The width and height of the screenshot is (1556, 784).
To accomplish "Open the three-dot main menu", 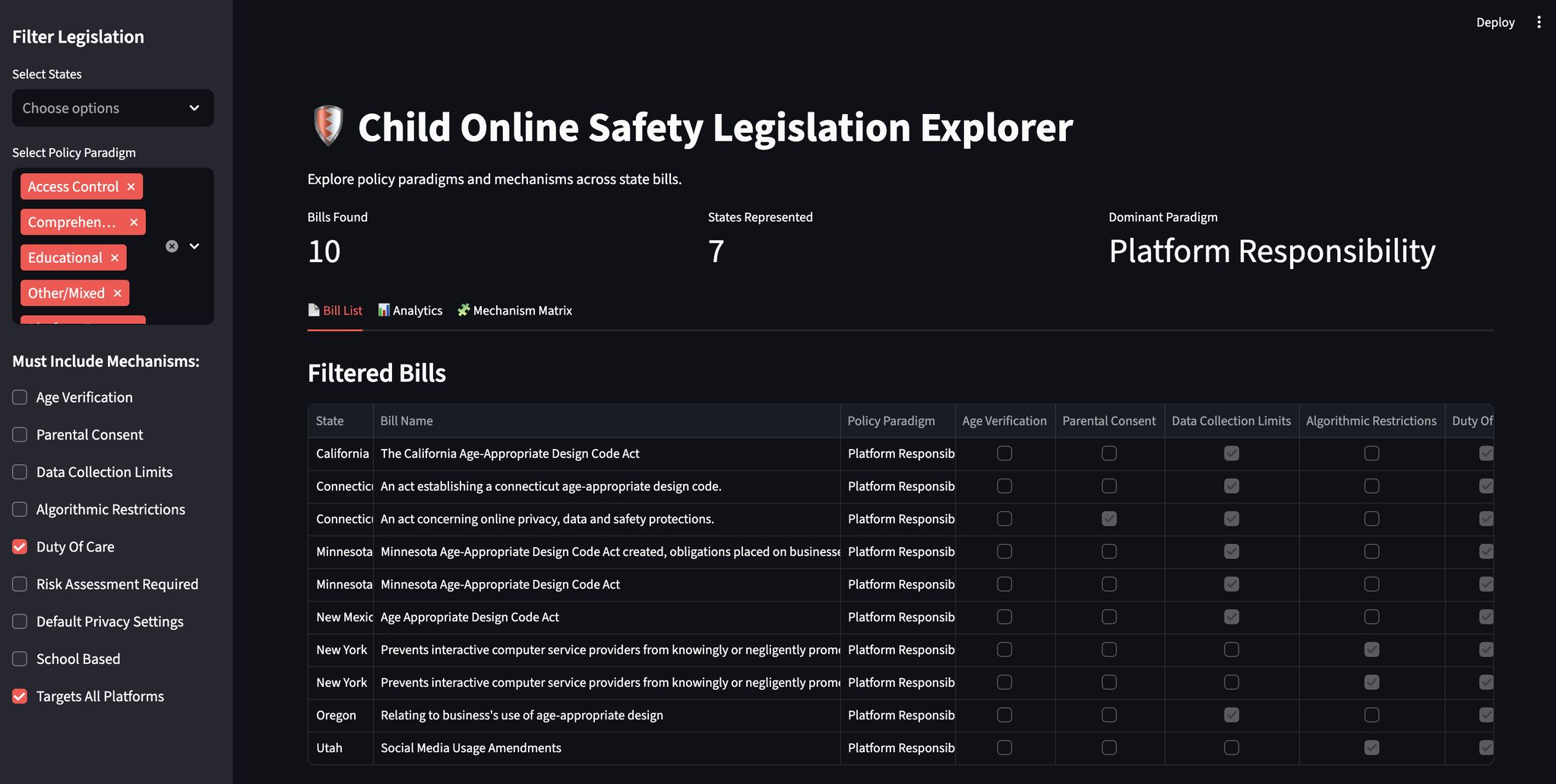I will click(x=1539, y=22).
